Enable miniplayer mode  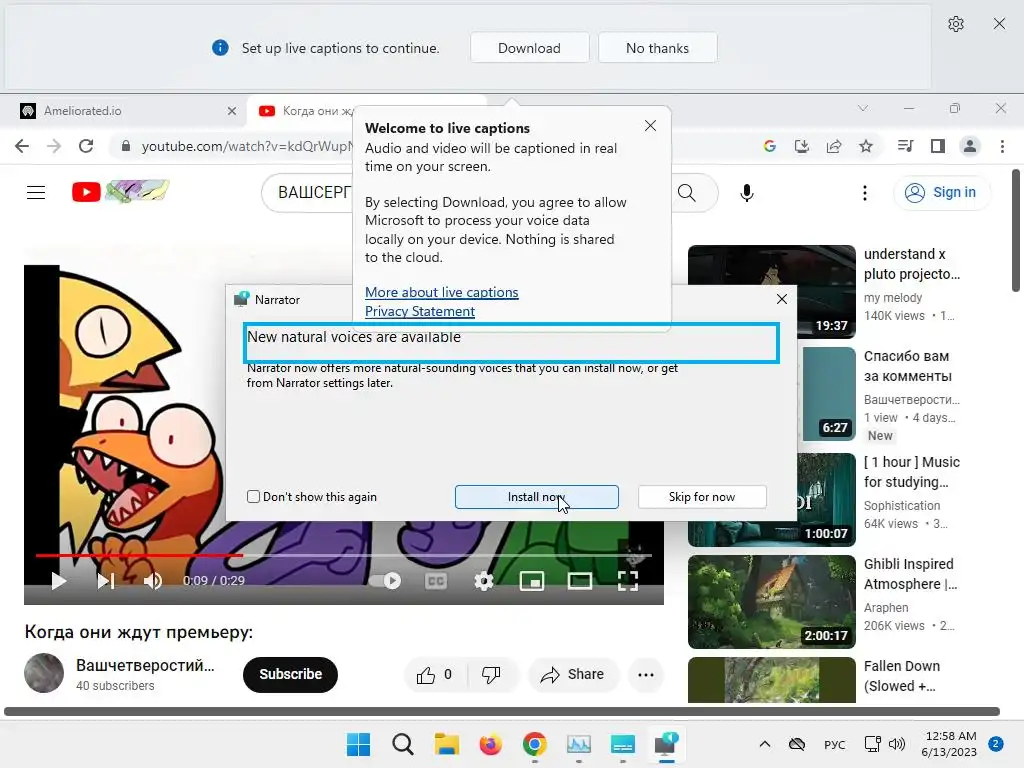click(x=532, y=581)
